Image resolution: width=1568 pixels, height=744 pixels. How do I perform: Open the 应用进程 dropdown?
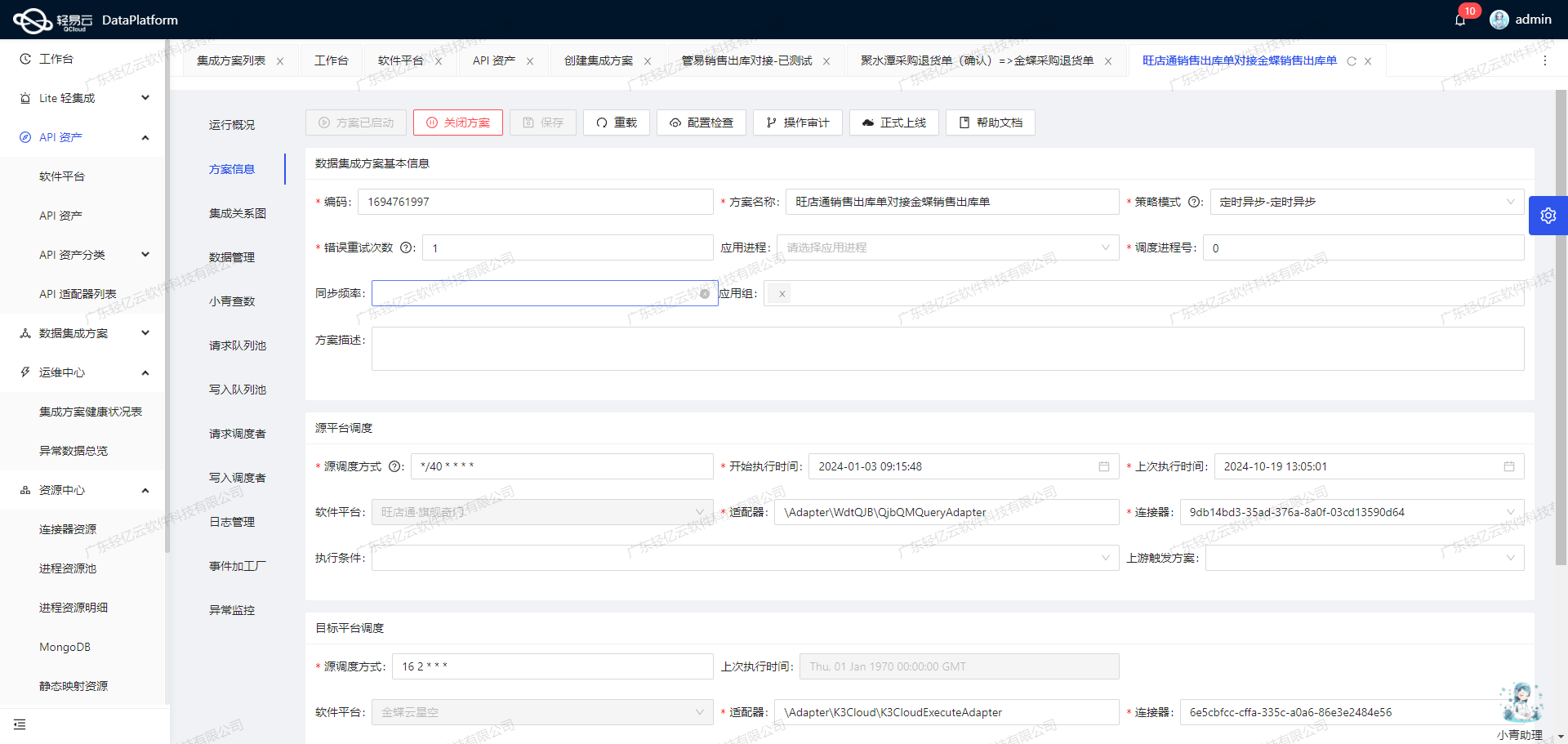click(947, 247)
